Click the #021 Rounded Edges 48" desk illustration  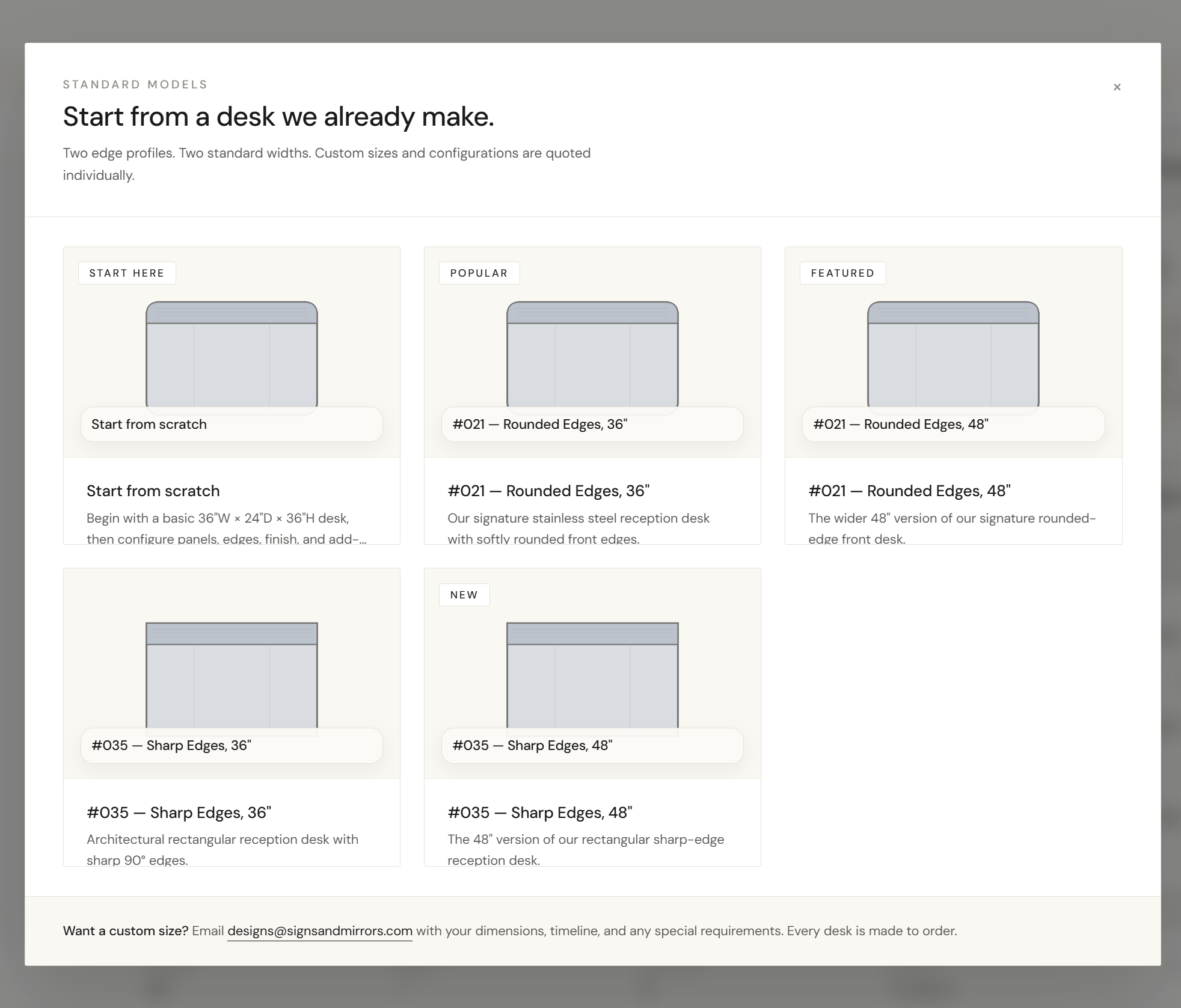coord(953,354)
